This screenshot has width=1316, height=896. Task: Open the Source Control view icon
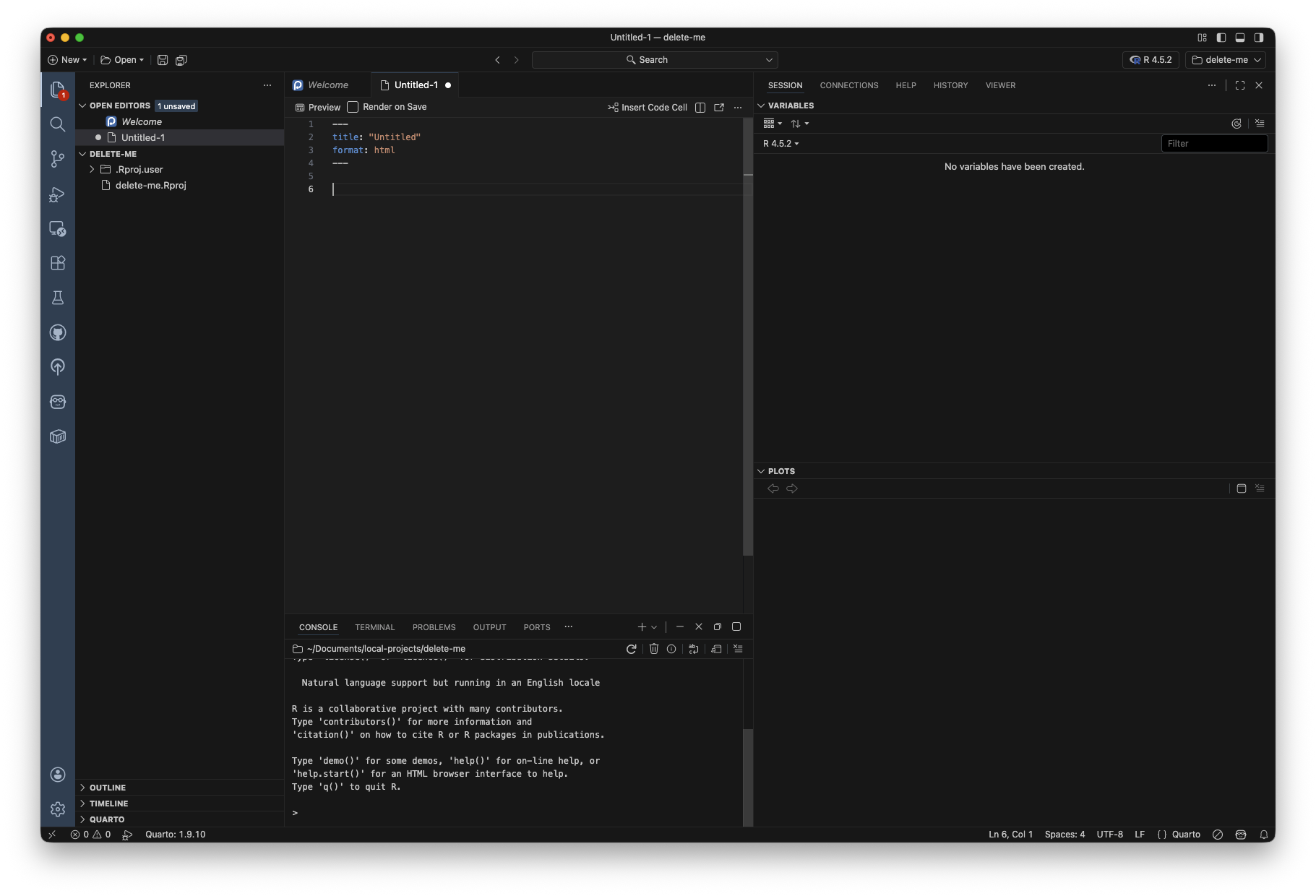point(58,159)
